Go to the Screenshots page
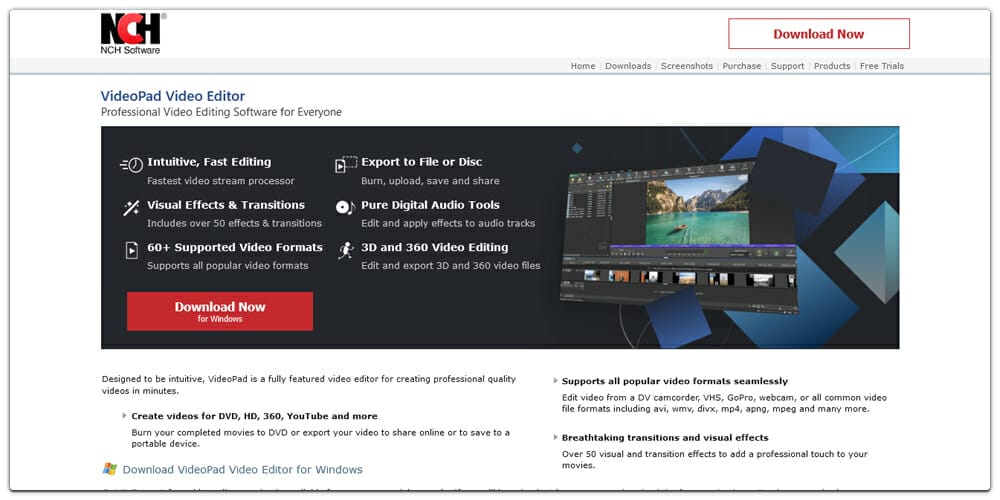Screen dimensions: 1000x500 687,66
